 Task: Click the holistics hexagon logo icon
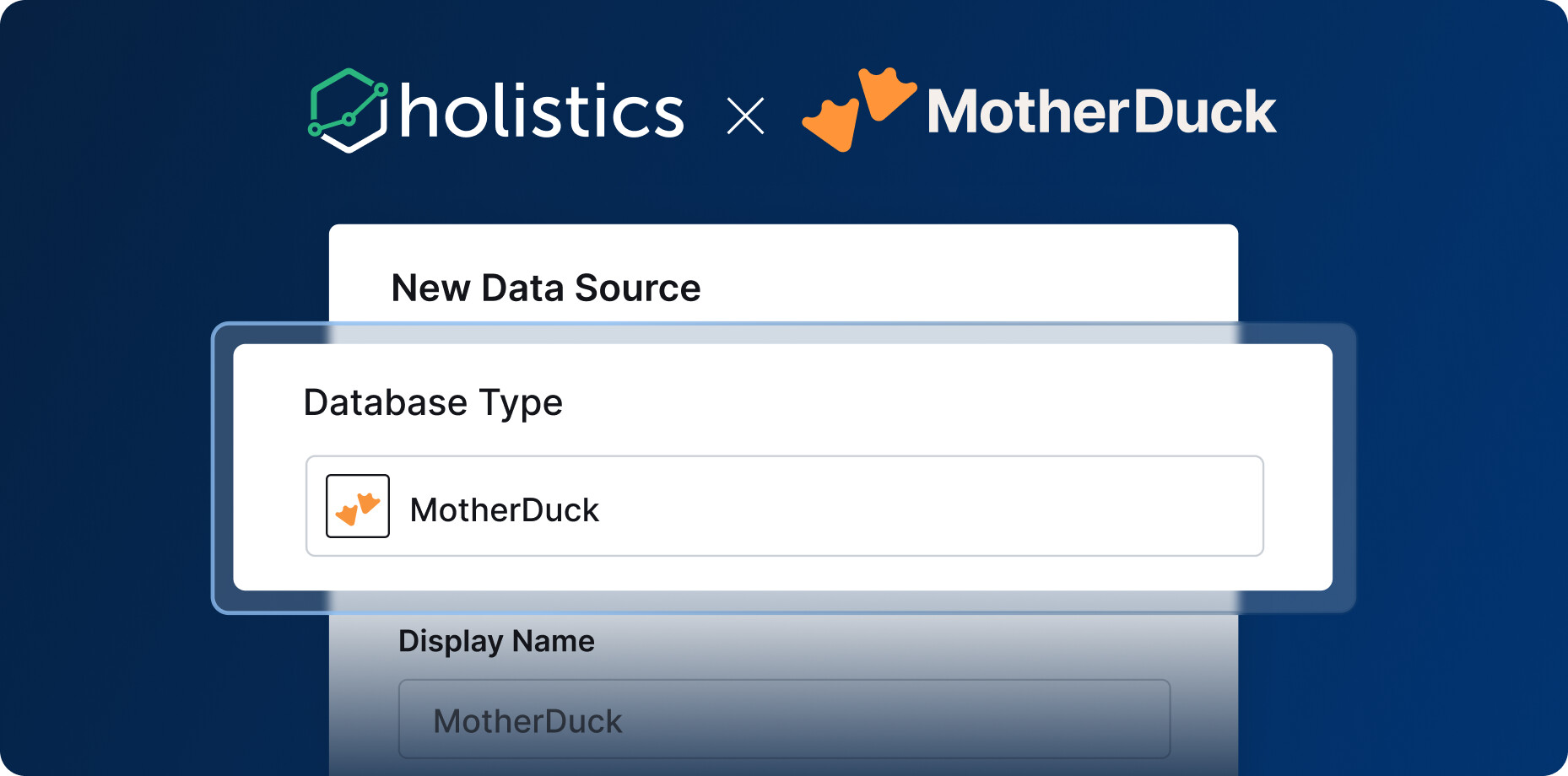pyautogui.click(x=348, y=110)
